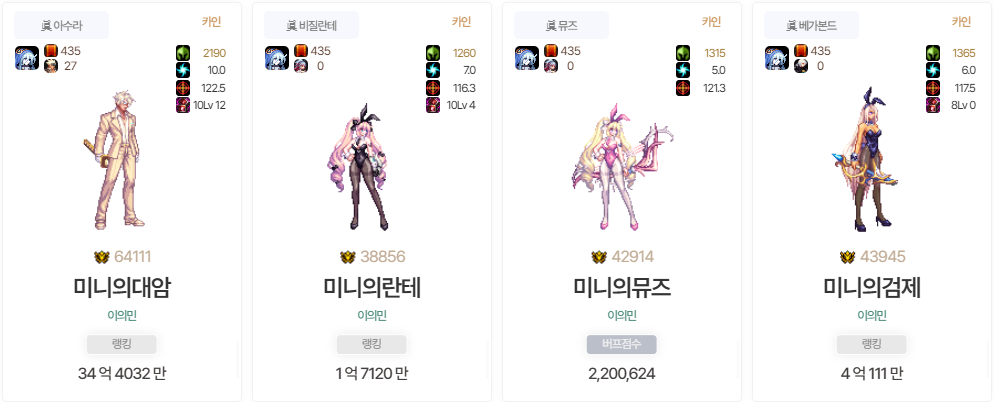
Task: Click 랭킹 button under 미니의대암
Action: coord(122,344)
